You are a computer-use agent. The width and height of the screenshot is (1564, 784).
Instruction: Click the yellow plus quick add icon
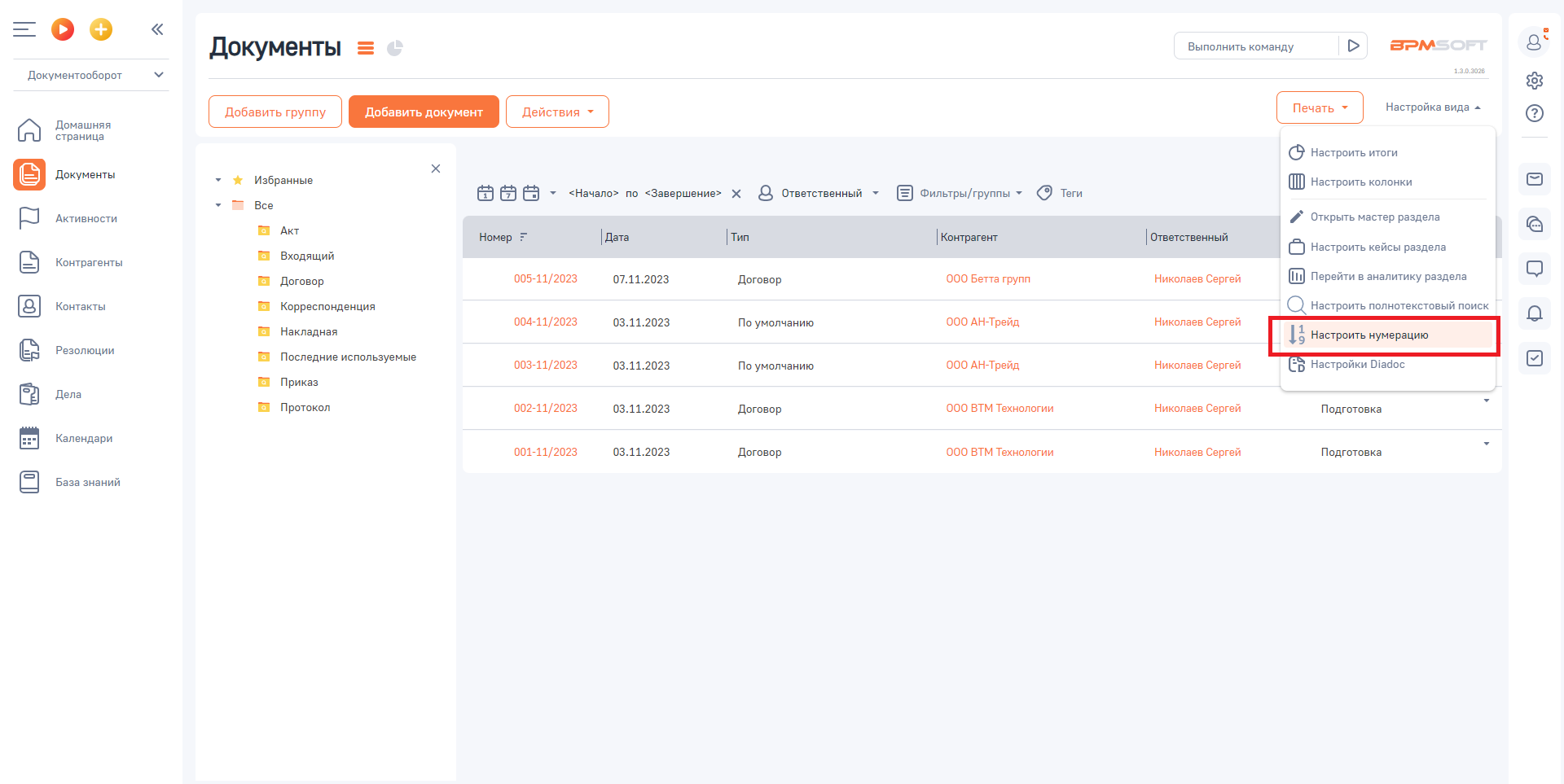point(101,29)
